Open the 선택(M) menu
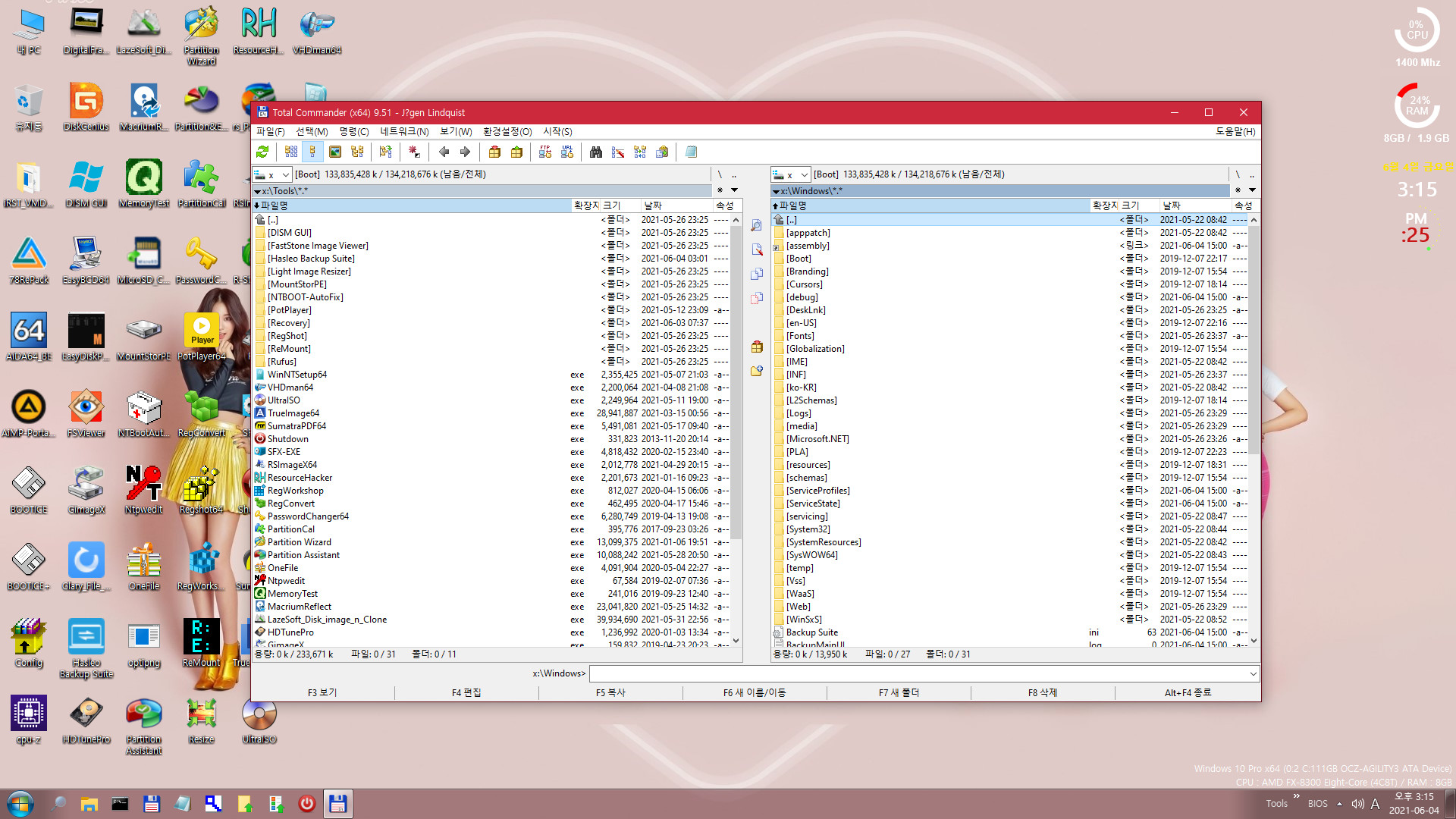Screen dimensions: 1456x819 click(x=312, y=132)
